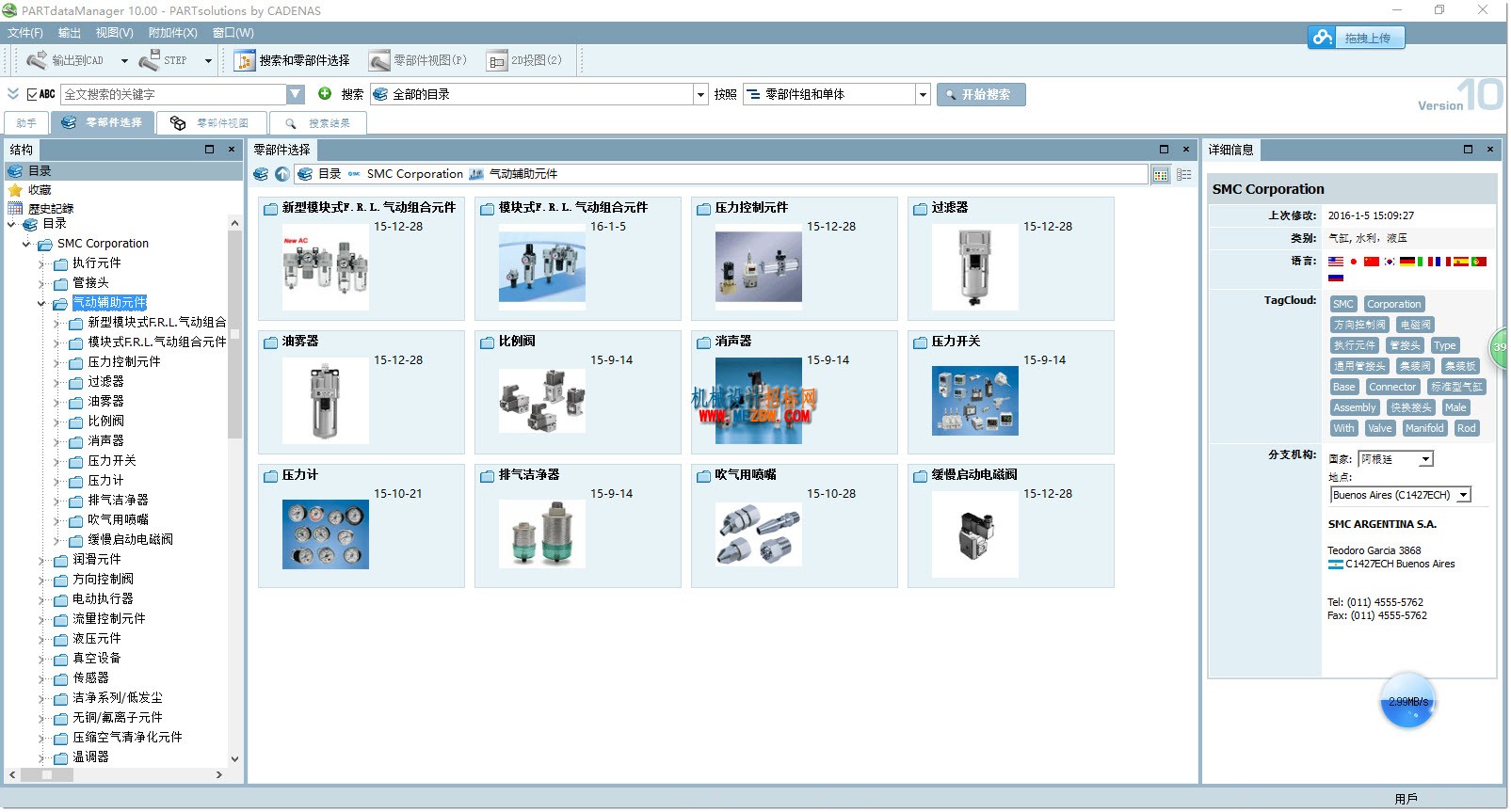The height and width of the screenshot is (812, 1511).
Task: Click the STEP export bolt icon
Action: coord(149,60)
